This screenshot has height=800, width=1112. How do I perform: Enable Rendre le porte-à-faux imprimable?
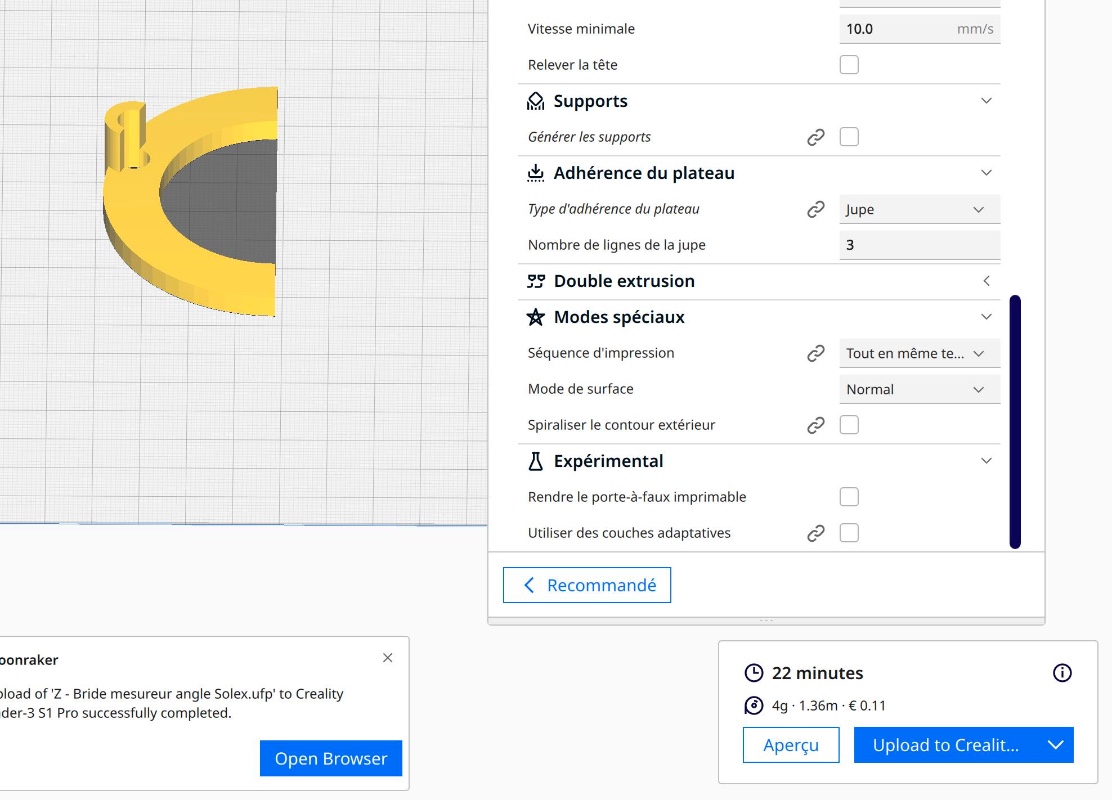(x=849, y=497)
